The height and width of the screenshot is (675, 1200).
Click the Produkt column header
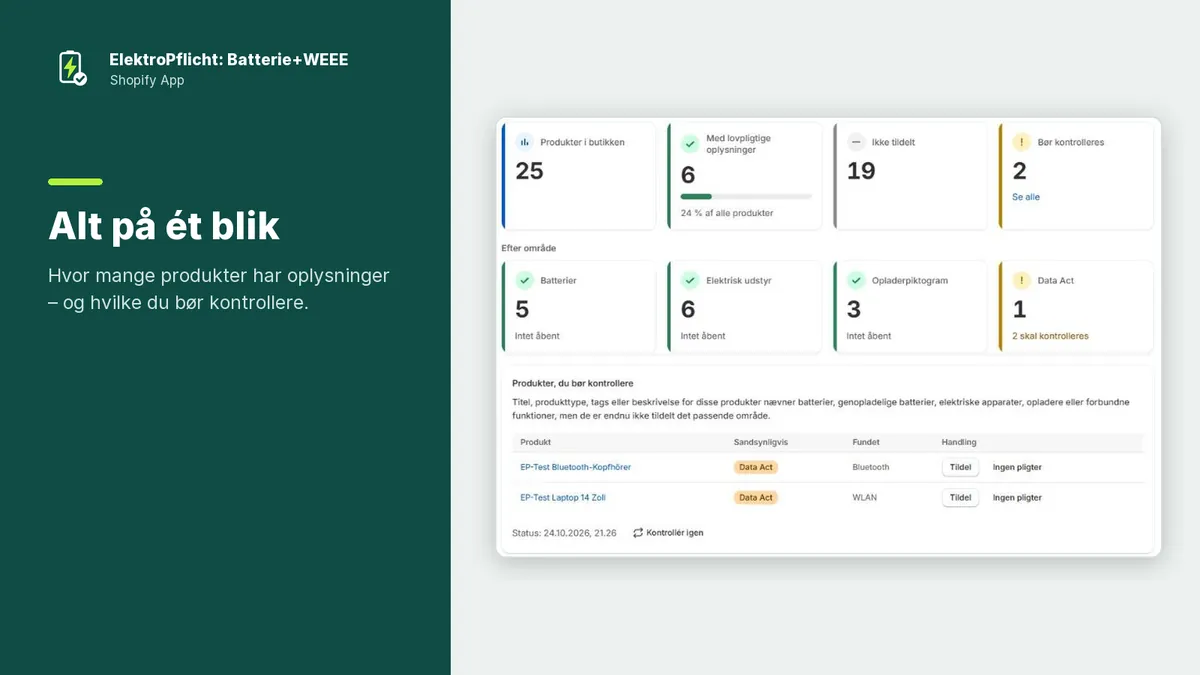click(x=536, y=442)
